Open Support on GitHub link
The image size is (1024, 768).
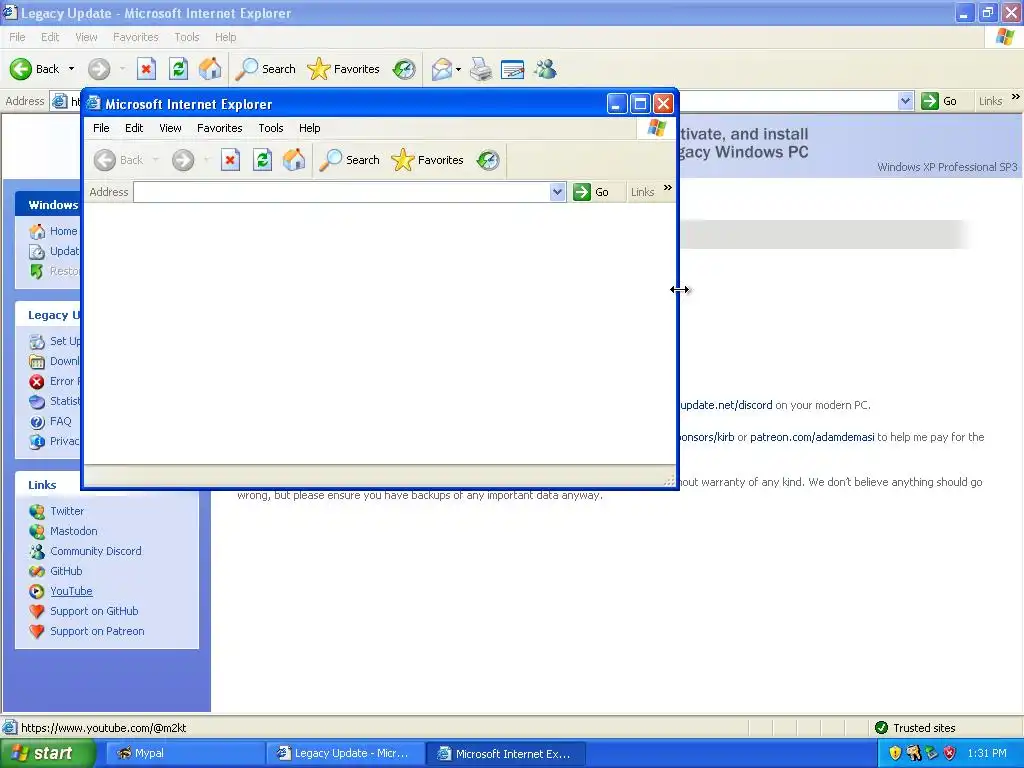(x=94, y=611)
